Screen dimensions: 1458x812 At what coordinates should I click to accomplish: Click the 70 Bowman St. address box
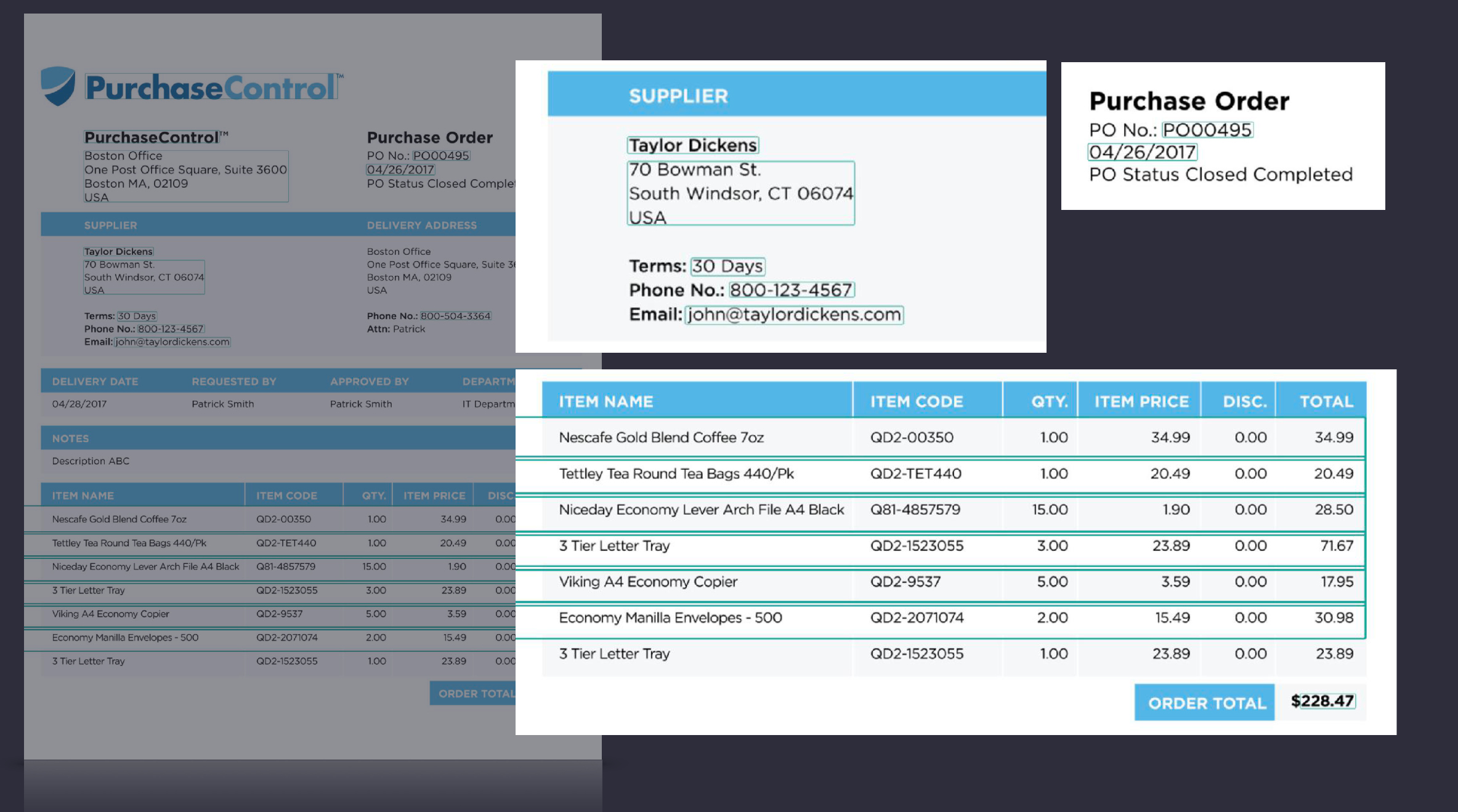click(x=740, y=193)
